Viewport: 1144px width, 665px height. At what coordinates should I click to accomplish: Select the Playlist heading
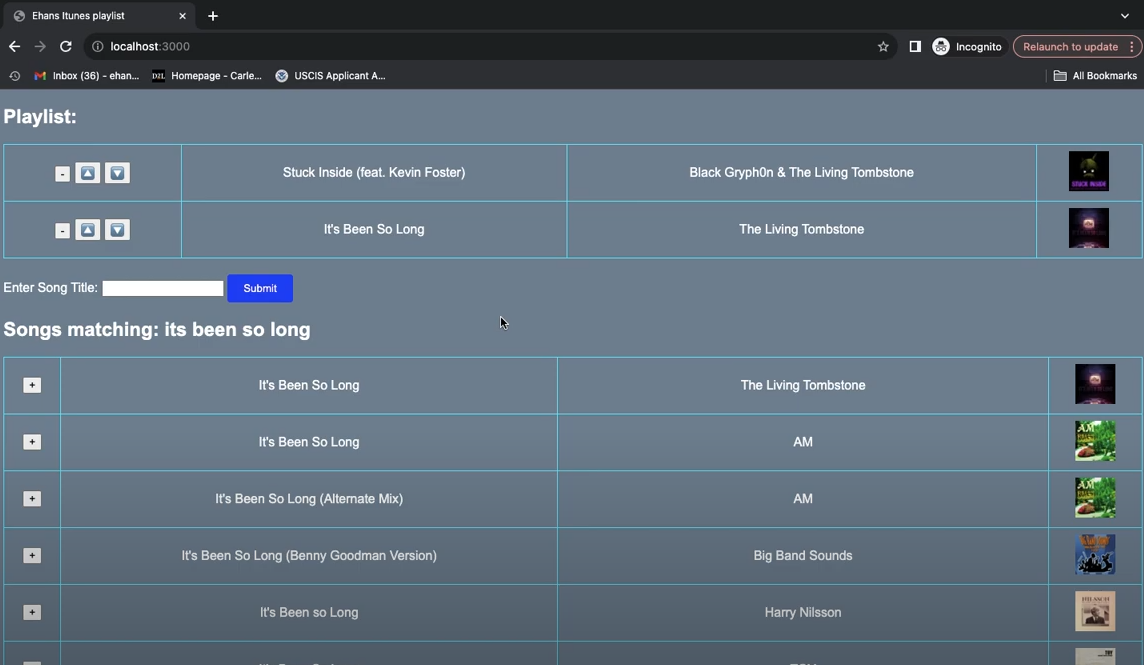[x=40, y=117]
